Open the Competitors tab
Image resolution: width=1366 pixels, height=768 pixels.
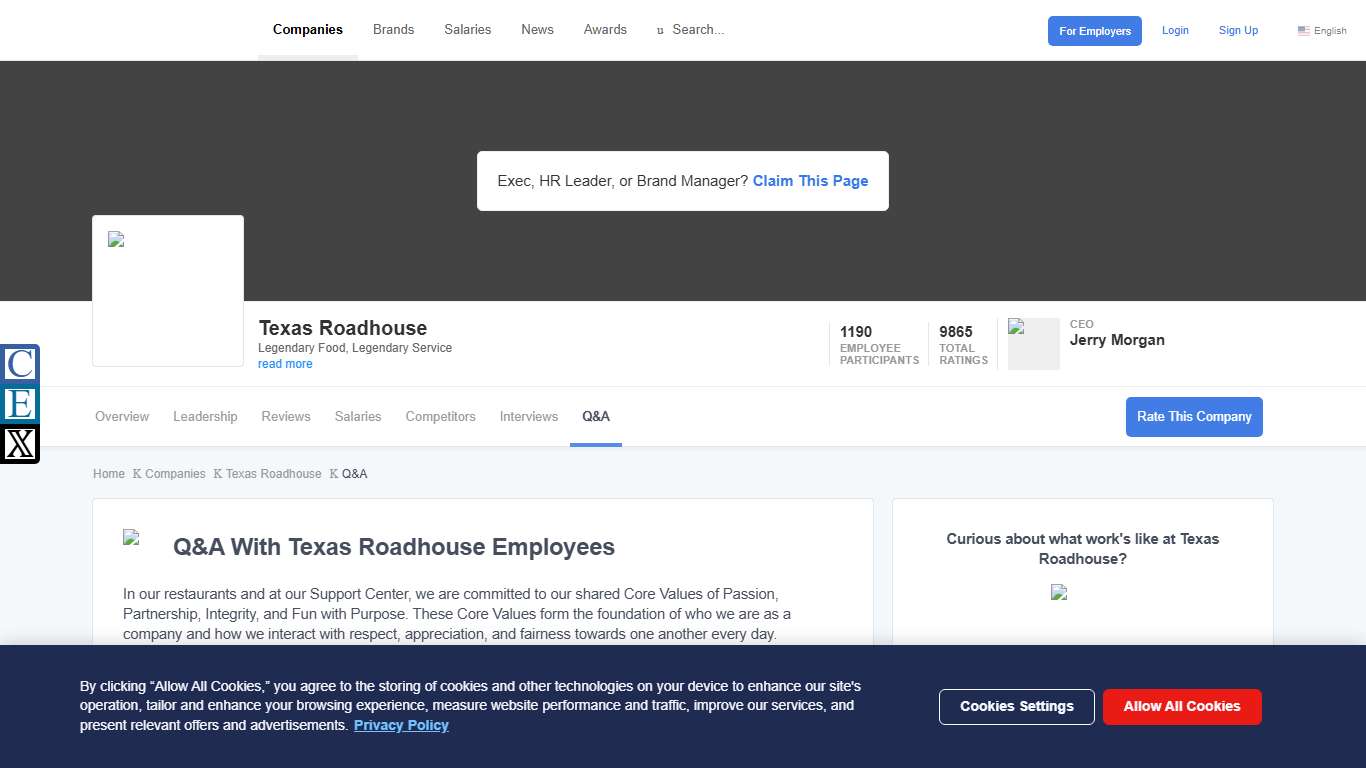(440, 416)
